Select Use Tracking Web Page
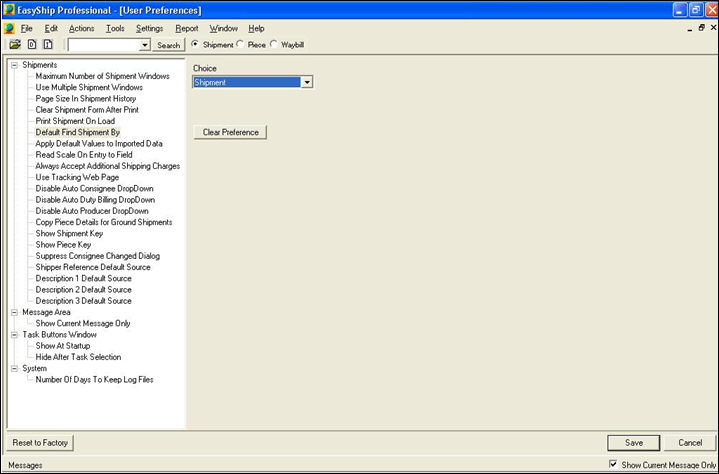This screenshot has height=474, width=719. [77, 177]
